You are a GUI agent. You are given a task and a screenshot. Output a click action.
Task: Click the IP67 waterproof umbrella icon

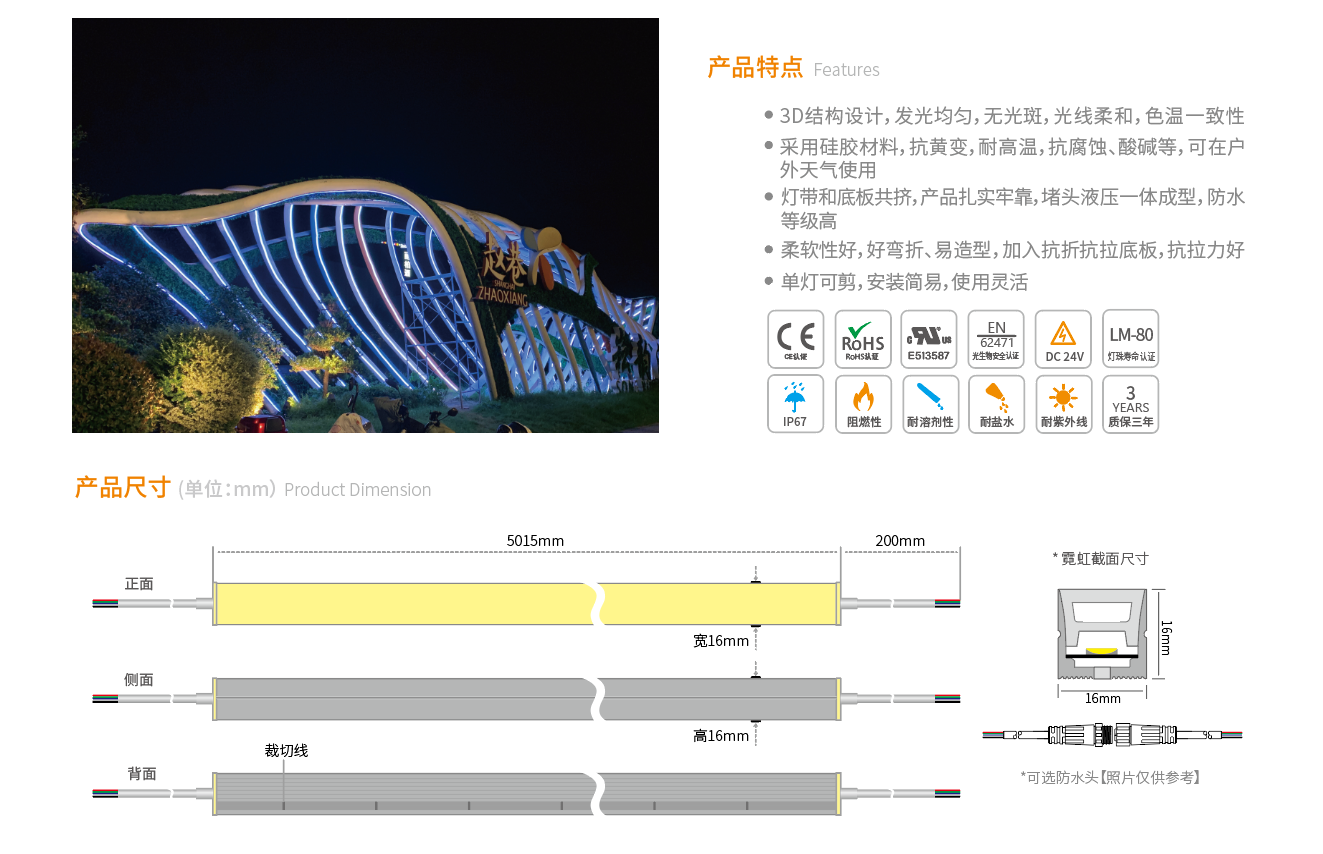[796, 404]
